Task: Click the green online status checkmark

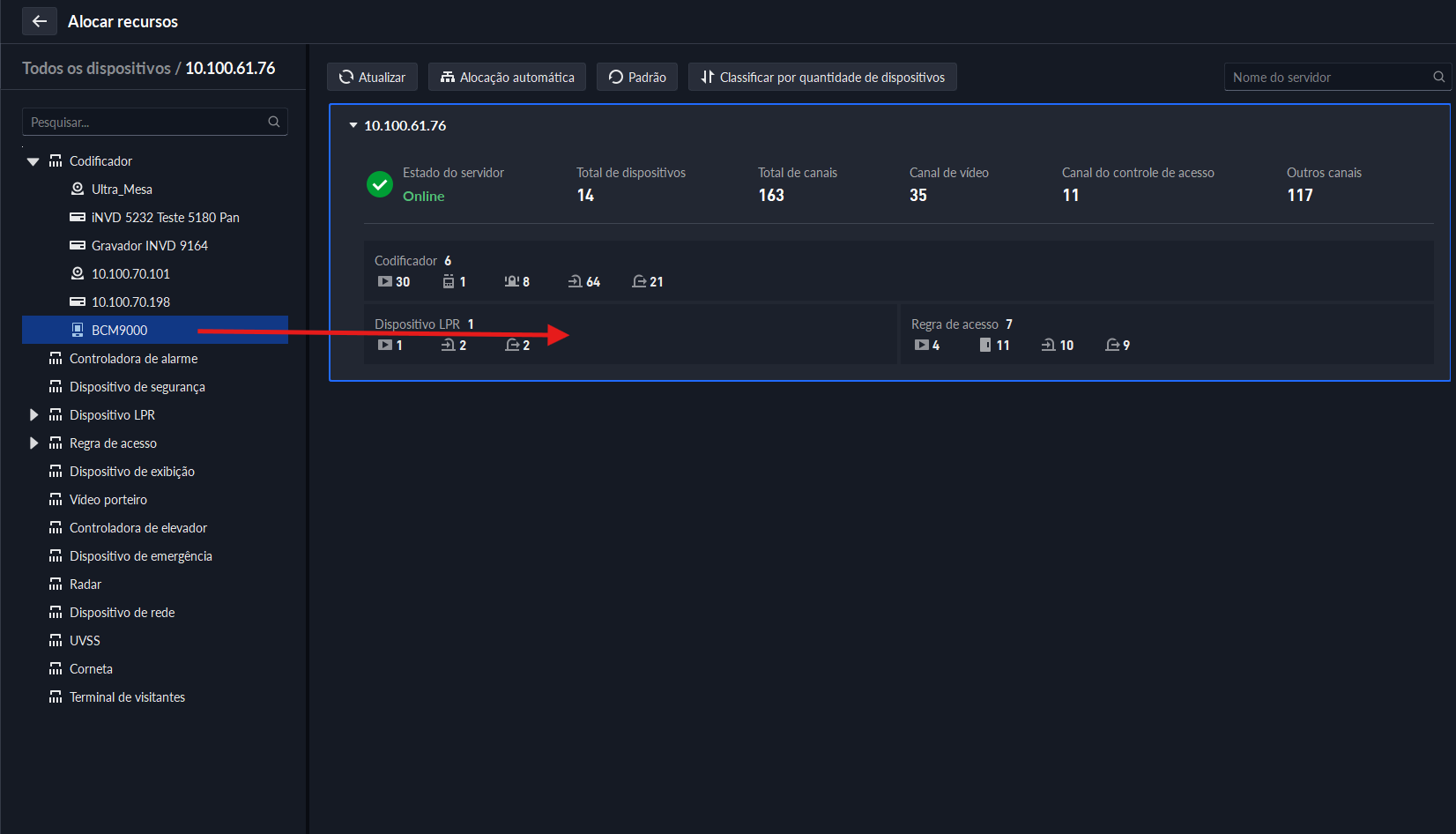Action: click(380, 184)
